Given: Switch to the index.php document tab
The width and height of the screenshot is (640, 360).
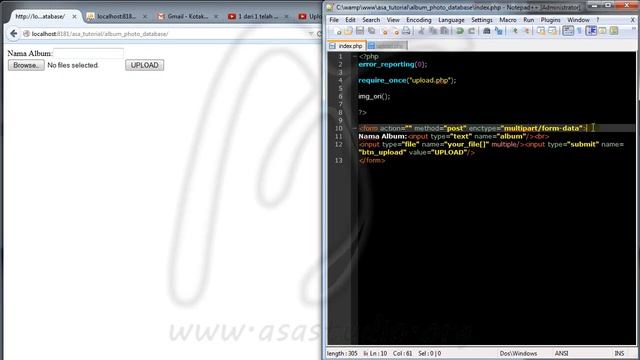Looking at the screenshot, I should (x=347, y=46).
